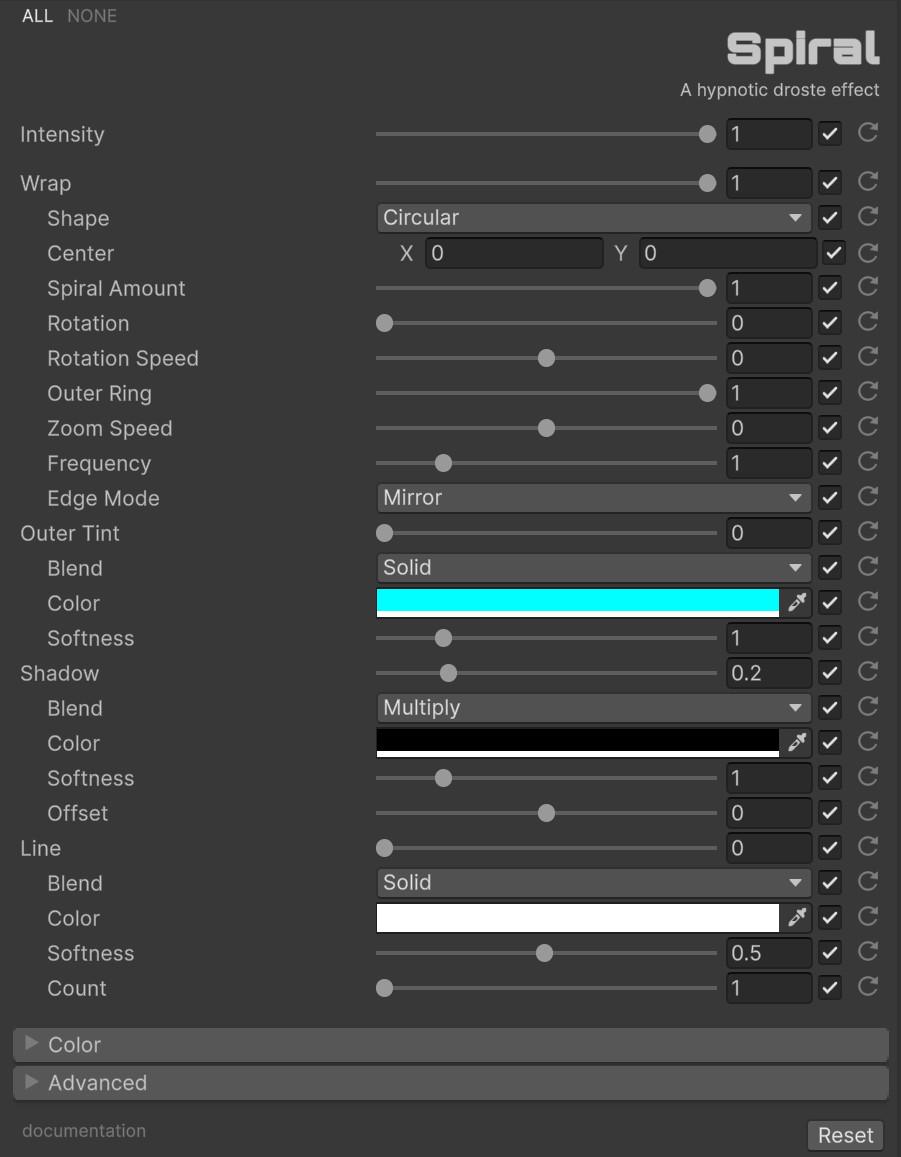Toggle the Shadow Offset checkbox

830,813
